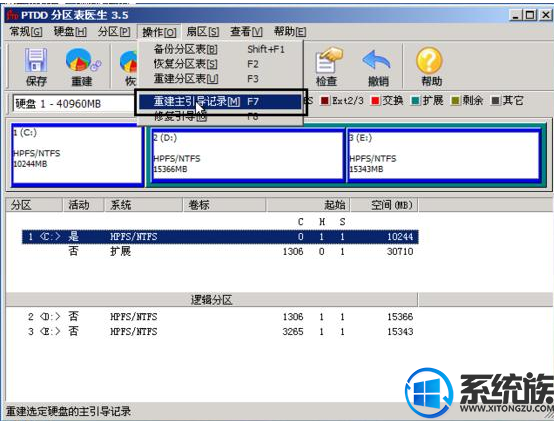Click the Check (检查) toolbar icon
554x421 pixels.
click(x=328, y=67)
